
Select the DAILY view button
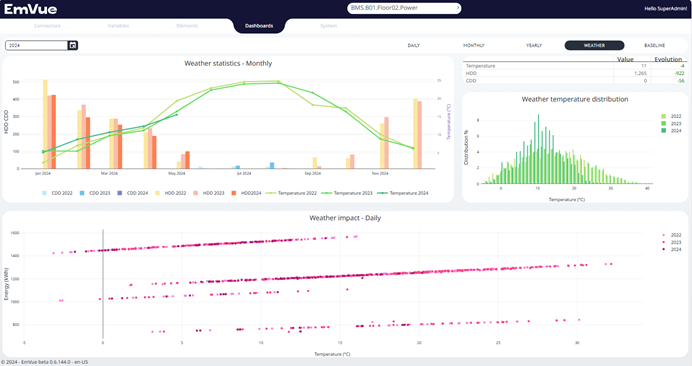414,45
